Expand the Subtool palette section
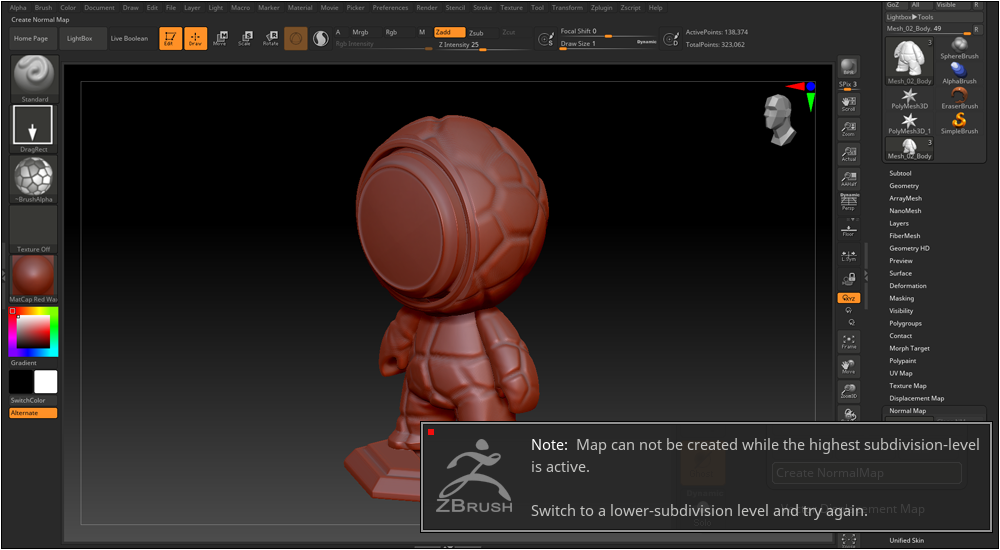1000x550 pixels. (x=901, y=173)
